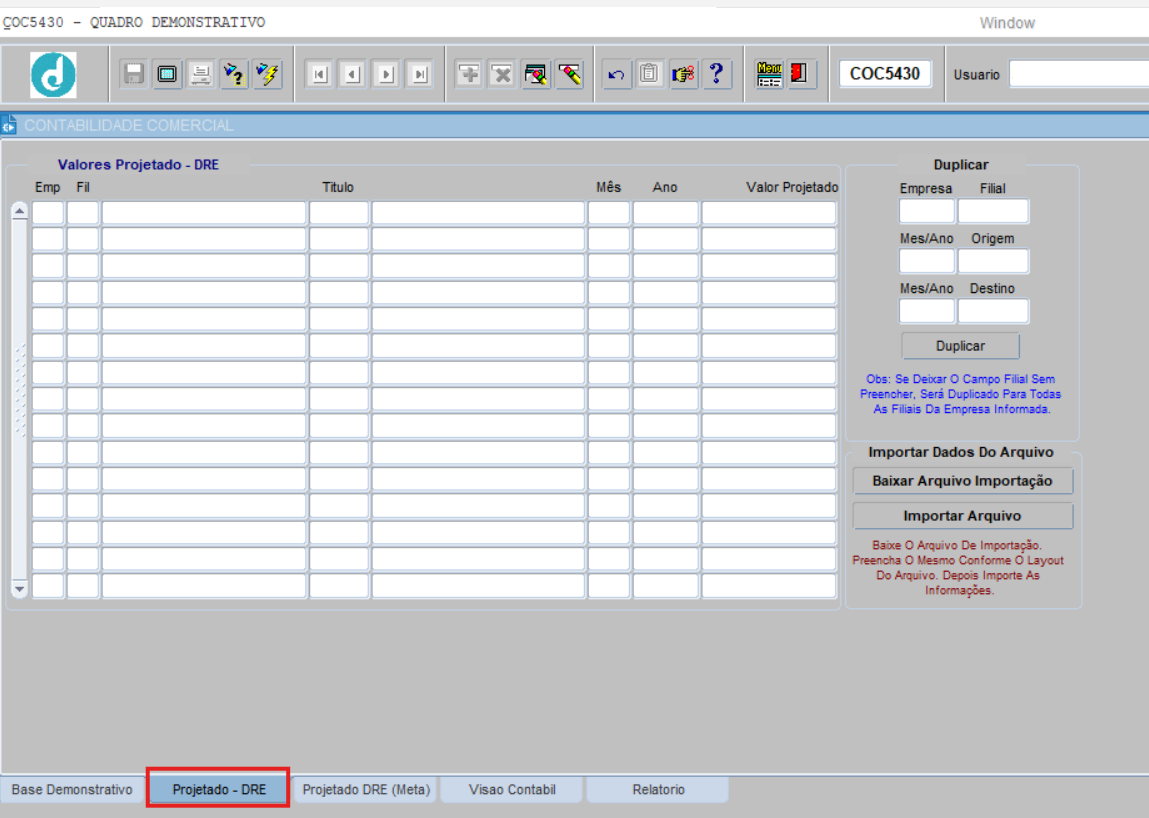Screen dimensions: 1149x818
Task: Go to first record using navigation arrow
Action: (319, 74)
